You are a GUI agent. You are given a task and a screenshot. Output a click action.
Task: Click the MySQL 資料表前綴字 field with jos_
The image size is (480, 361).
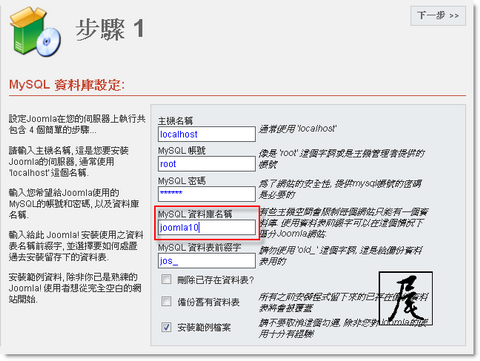pos(207,261)
